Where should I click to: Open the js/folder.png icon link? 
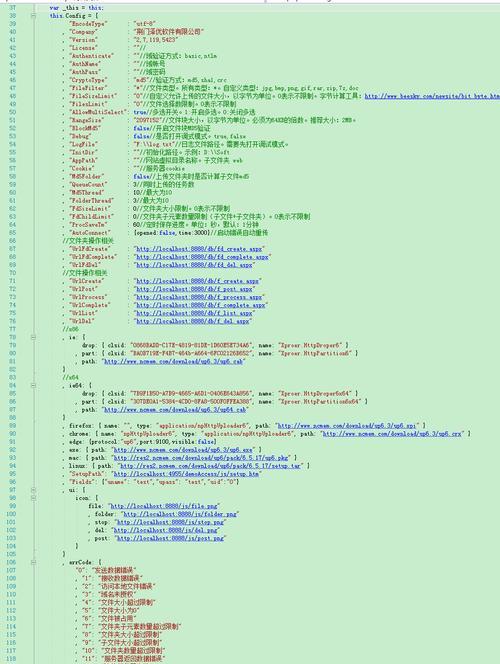pyautogui.click(x=180, y=514)
